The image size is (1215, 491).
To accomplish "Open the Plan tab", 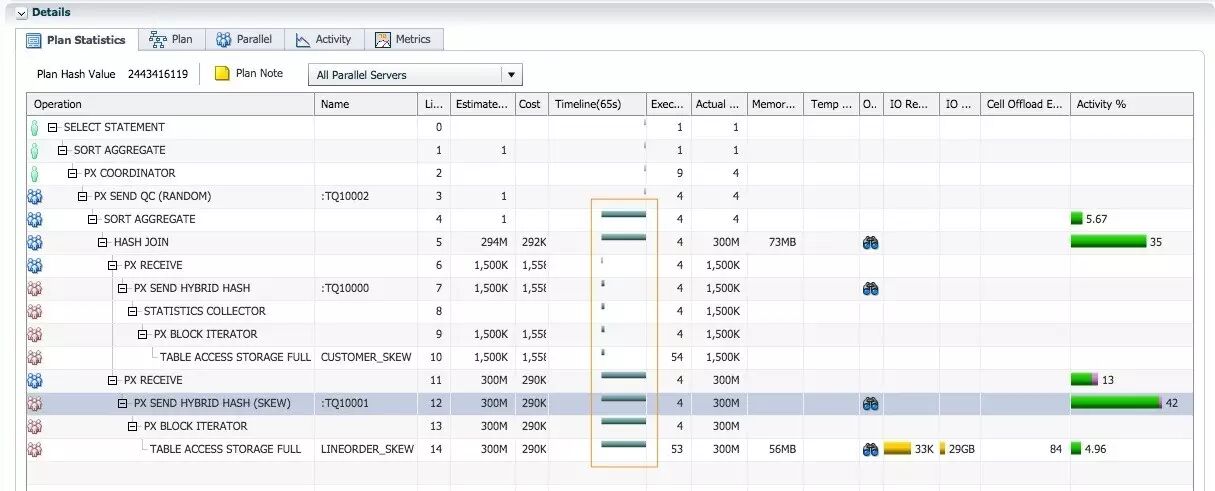I will (171, 39).
